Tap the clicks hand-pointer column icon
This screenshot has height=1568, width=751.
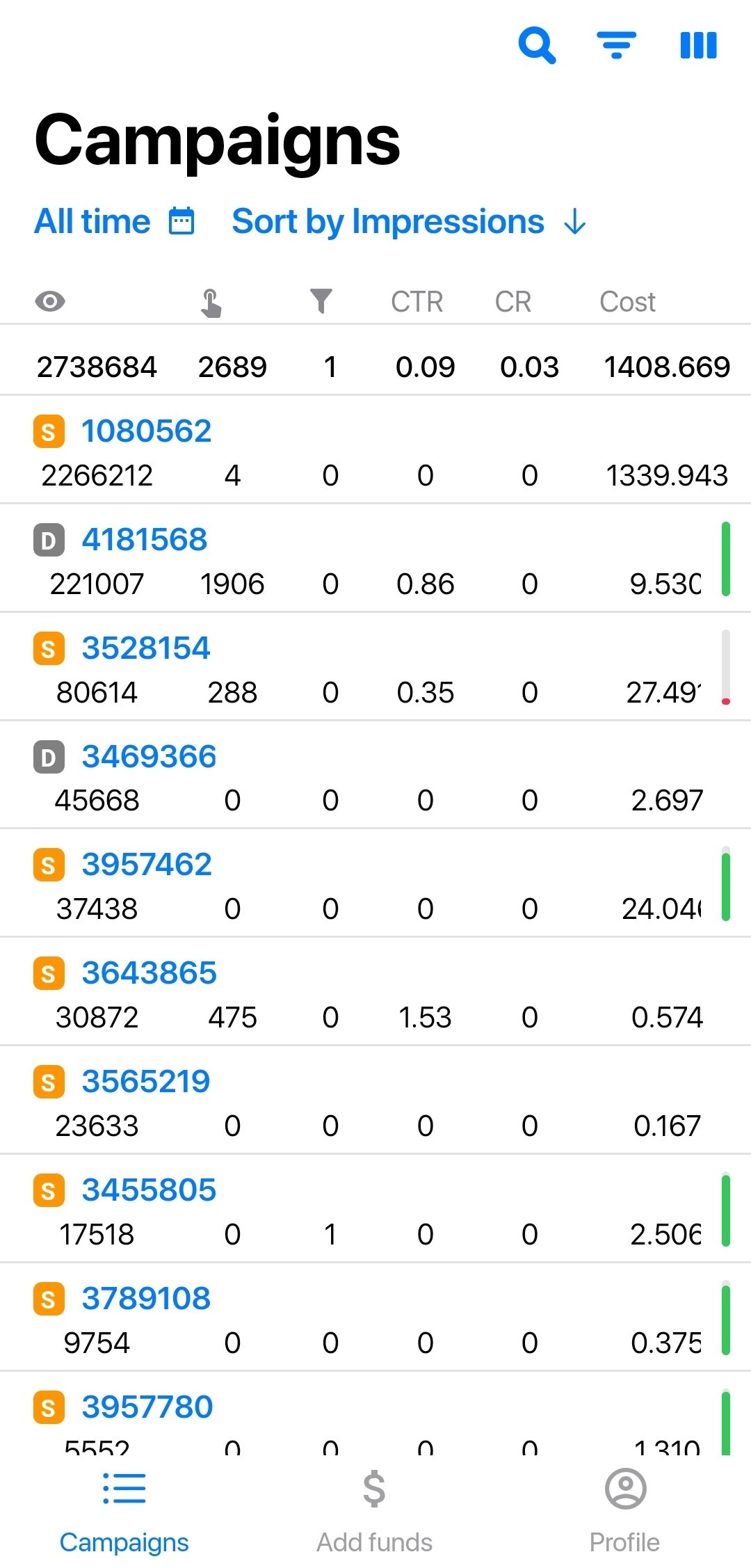[x=211, y=303]
